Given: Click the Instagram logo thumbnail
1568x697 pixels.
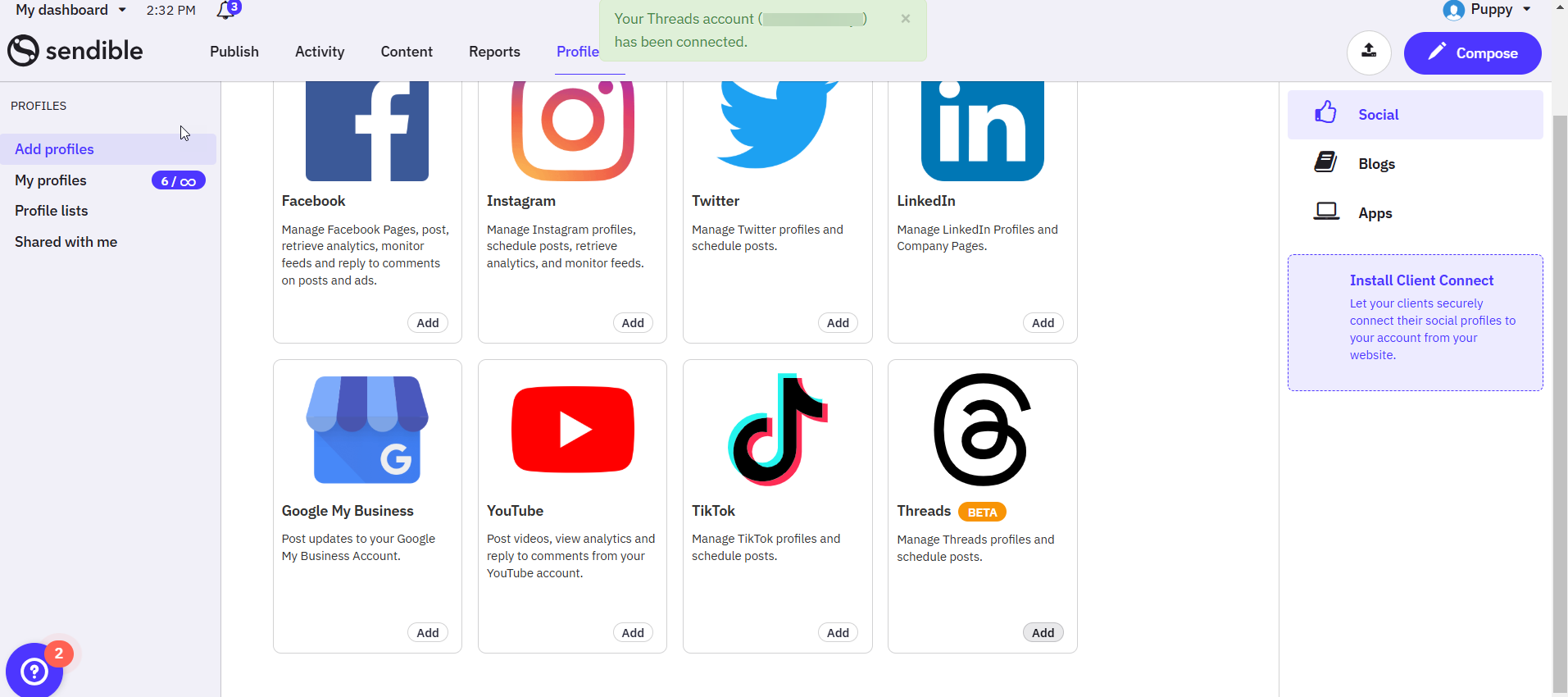Looking at the screenshot, I should click(x=573, y=131).
